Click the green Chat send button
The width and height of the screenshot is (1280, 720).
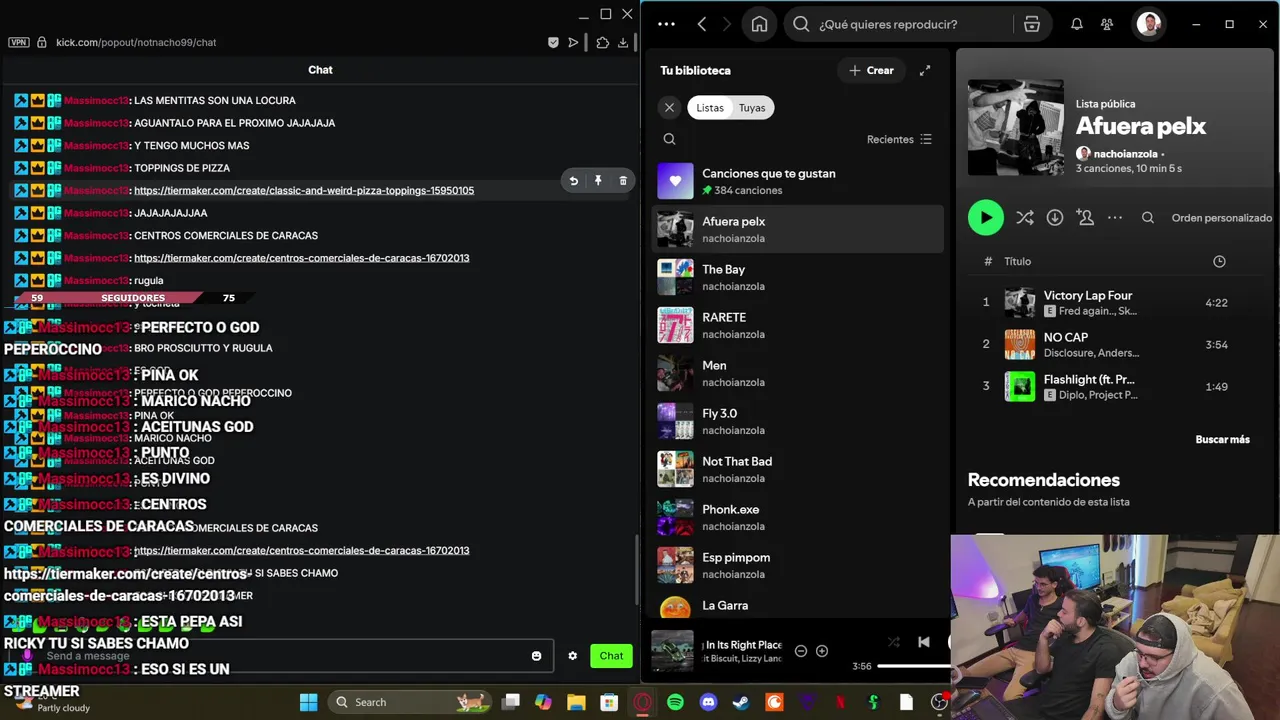(x=611, y=656)
